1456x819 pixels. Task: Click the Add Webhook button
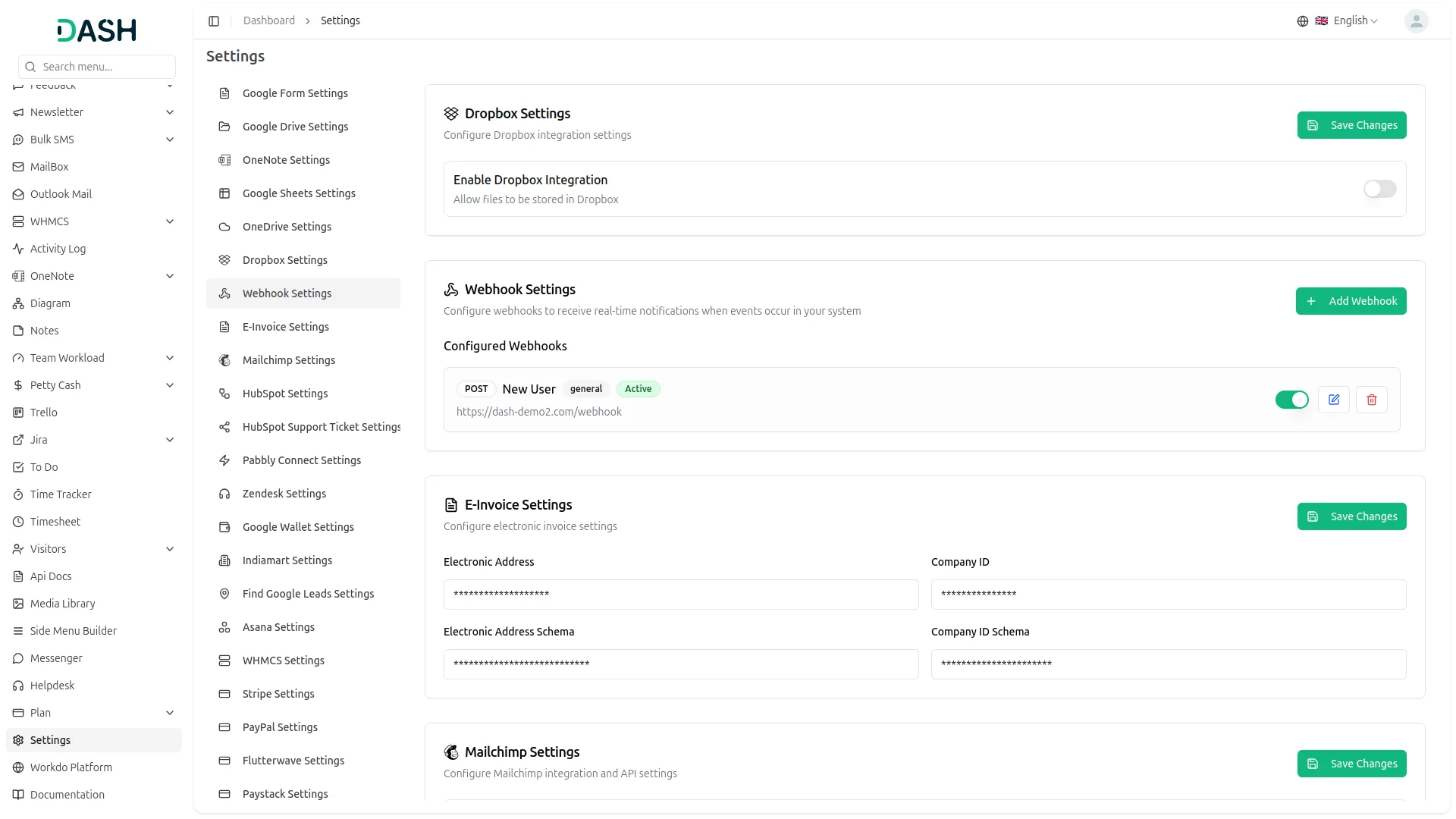[x=1351, y=301]
